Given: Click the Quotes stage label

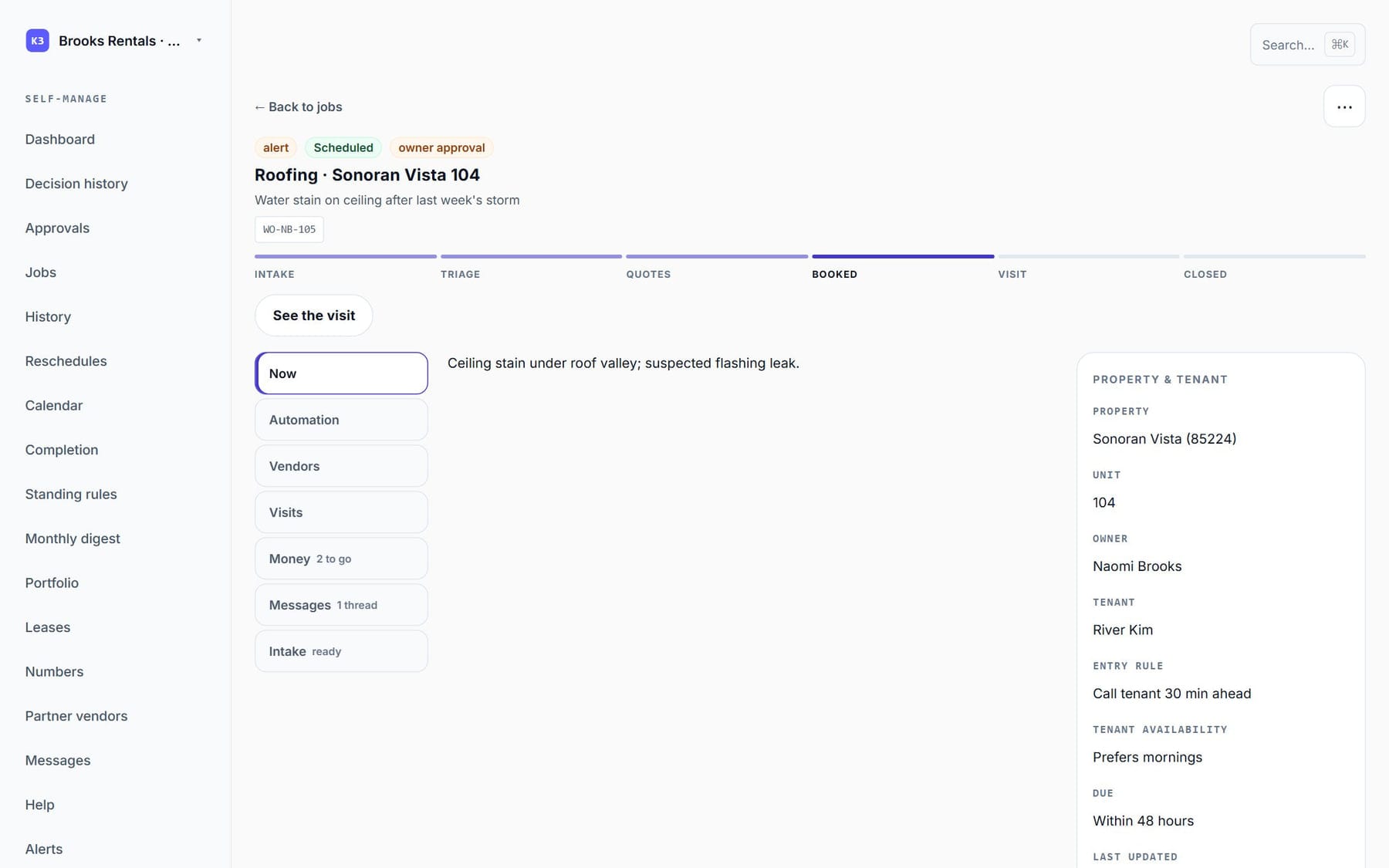Looking at the screenshot, I should pos(648,275).
